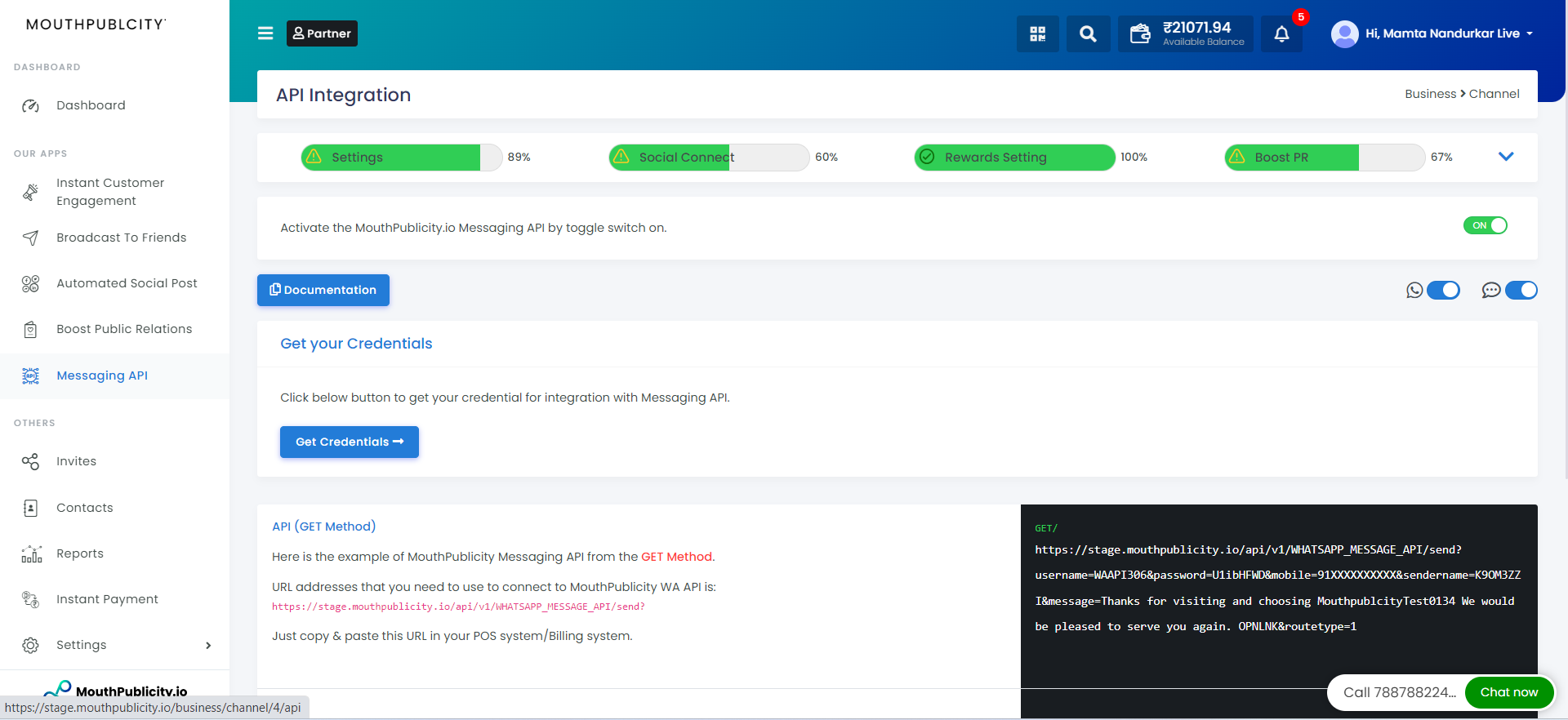The height and width of the screenshot is (720, 1568).
Task: Click the Settings gear icon
Action: point(30,645)
